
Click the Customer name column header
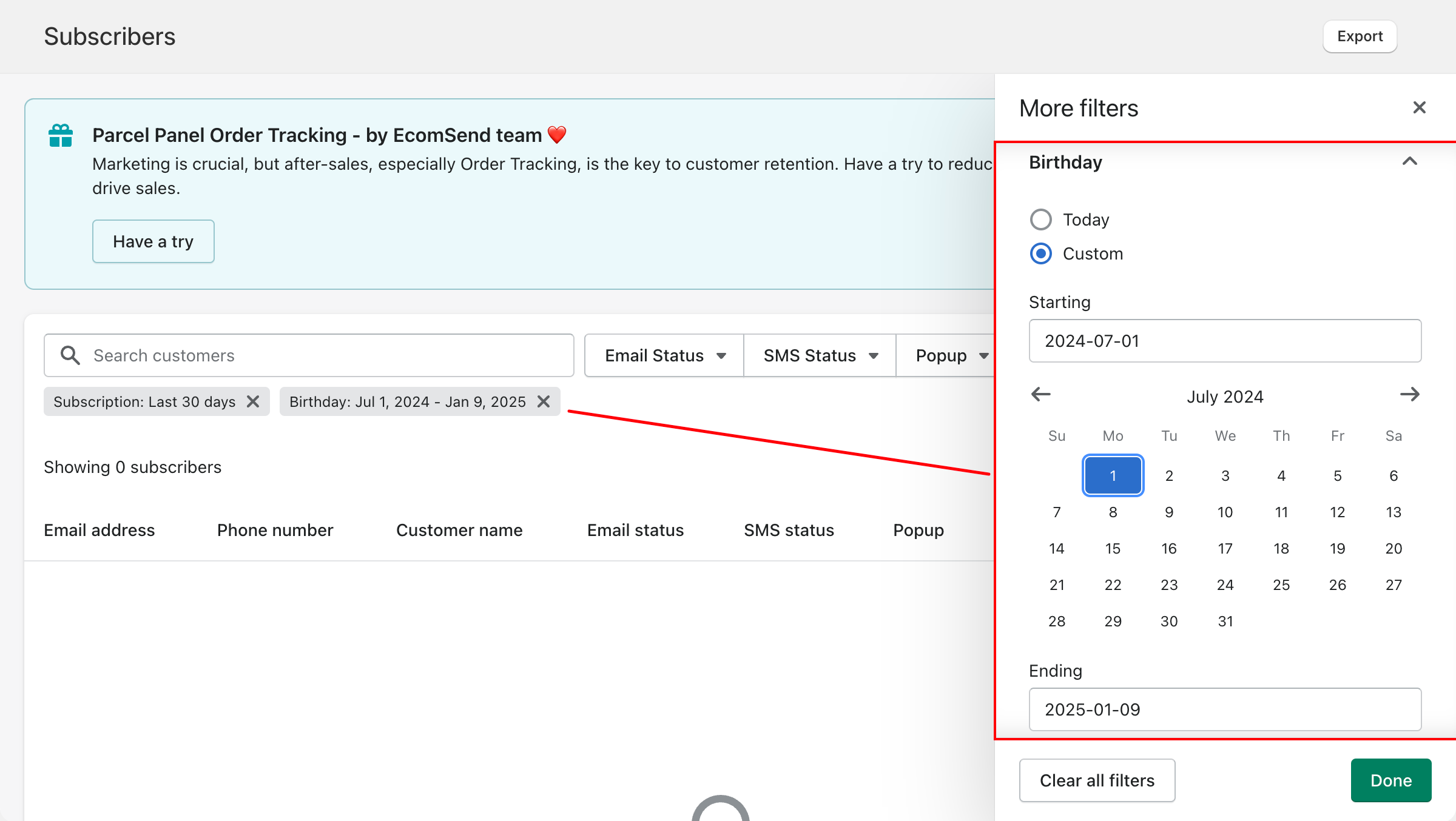pos(459,530)
